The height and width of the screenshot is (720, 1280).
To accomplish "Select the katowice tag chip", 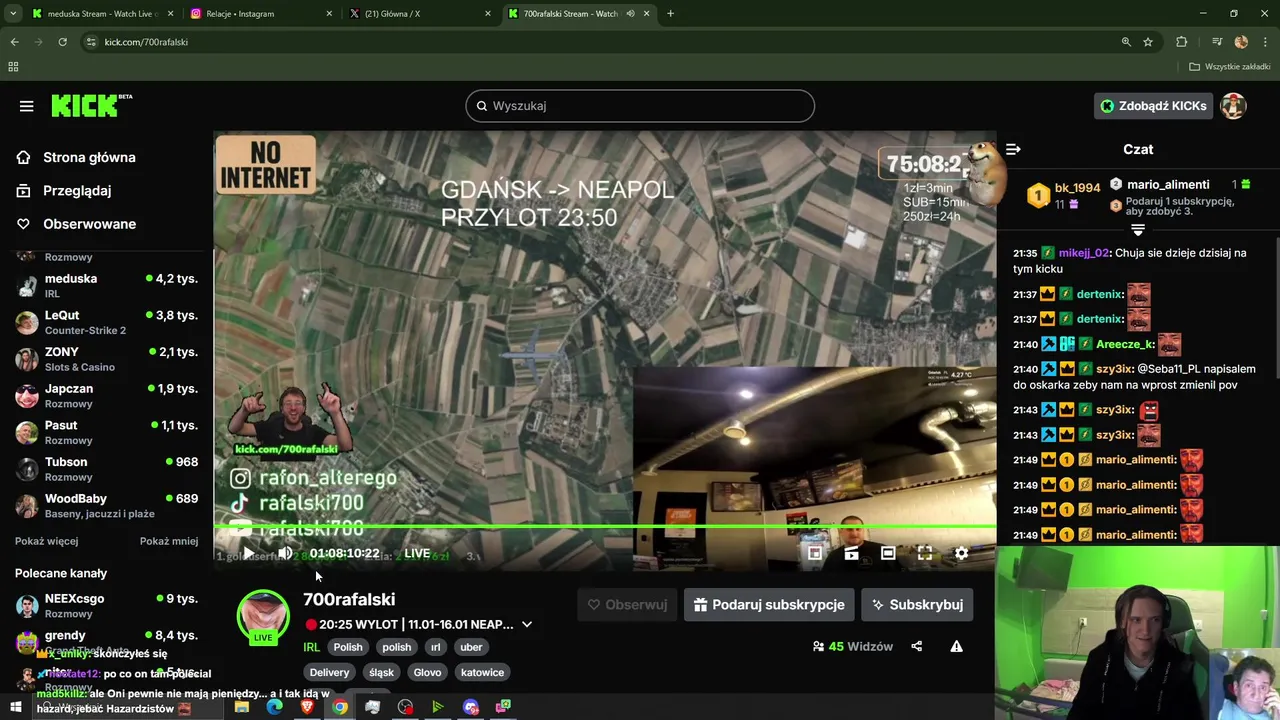I will coord(482,672).
